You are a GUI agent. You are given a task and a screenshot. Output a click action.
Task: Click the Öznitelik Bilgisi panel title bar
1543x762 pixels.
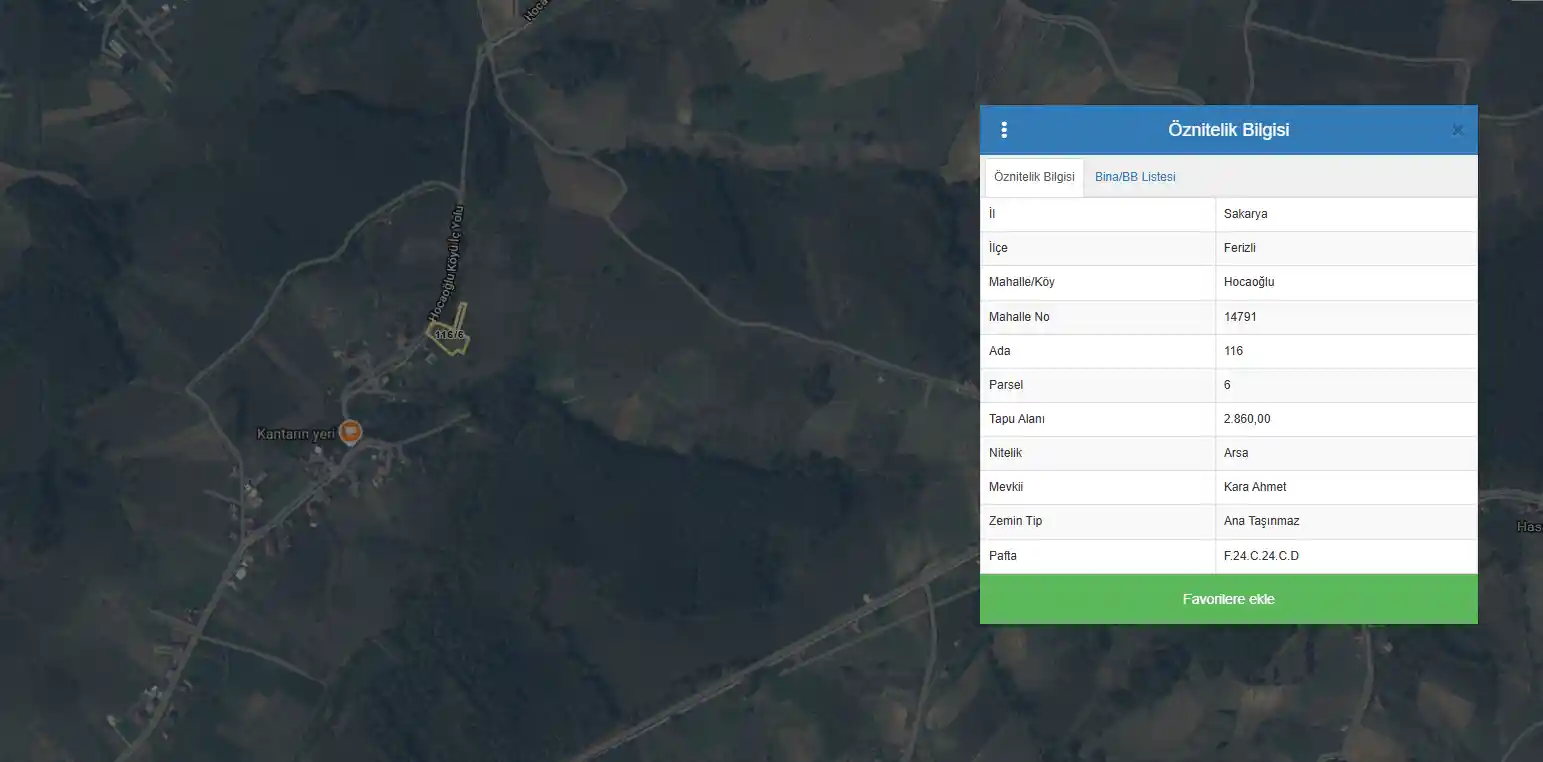tap(1228, 130)
